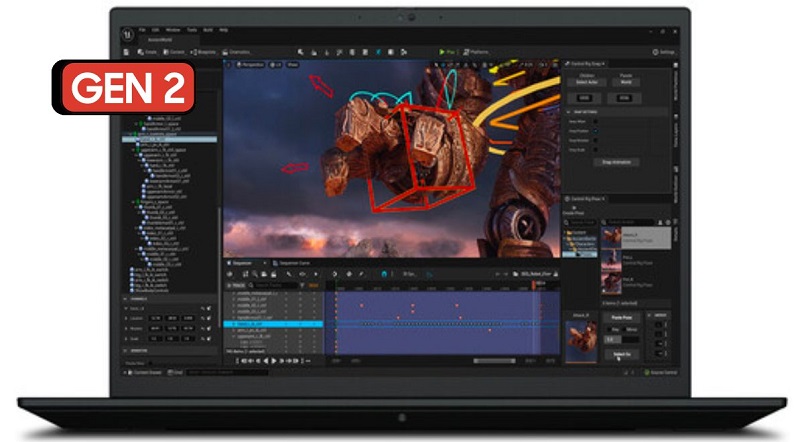Image resolution: width=800 pixels, height=442 pixels.
Task: Switch to the Sequencer Curves tab
Action: [291, 263]
